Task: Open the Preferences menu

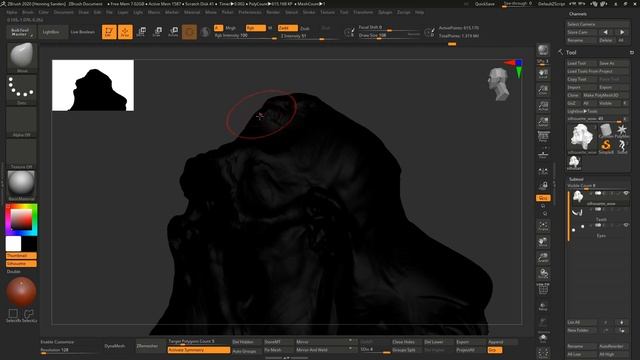Action: (x=250, y=12)
